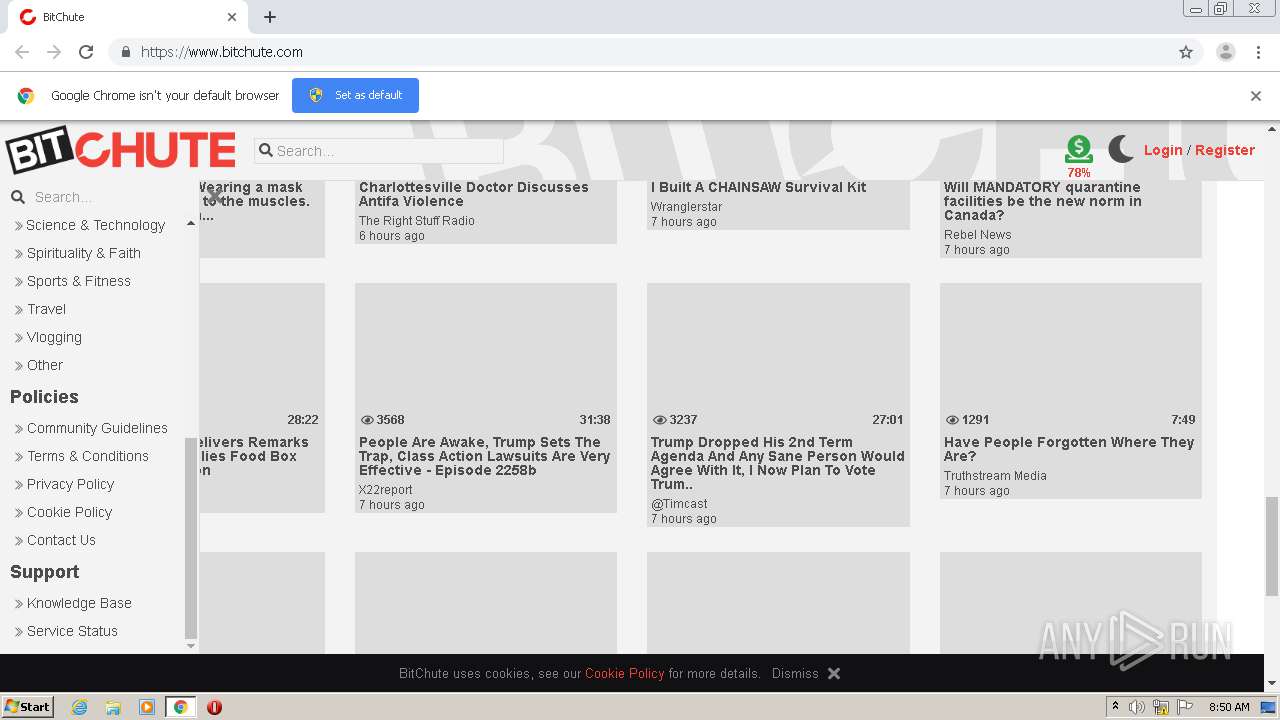Open I Built A CHAINSAW Survival Kit
1280x720 pixels.
click(x=758, y=187)
